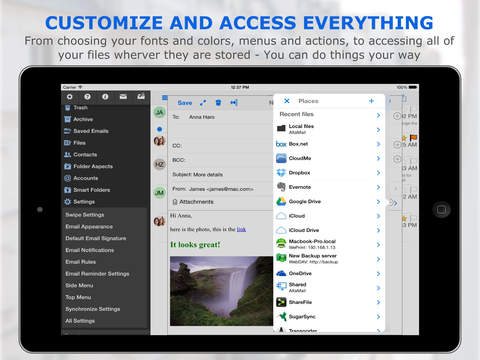Click the From field James

[x=221, y=189]
